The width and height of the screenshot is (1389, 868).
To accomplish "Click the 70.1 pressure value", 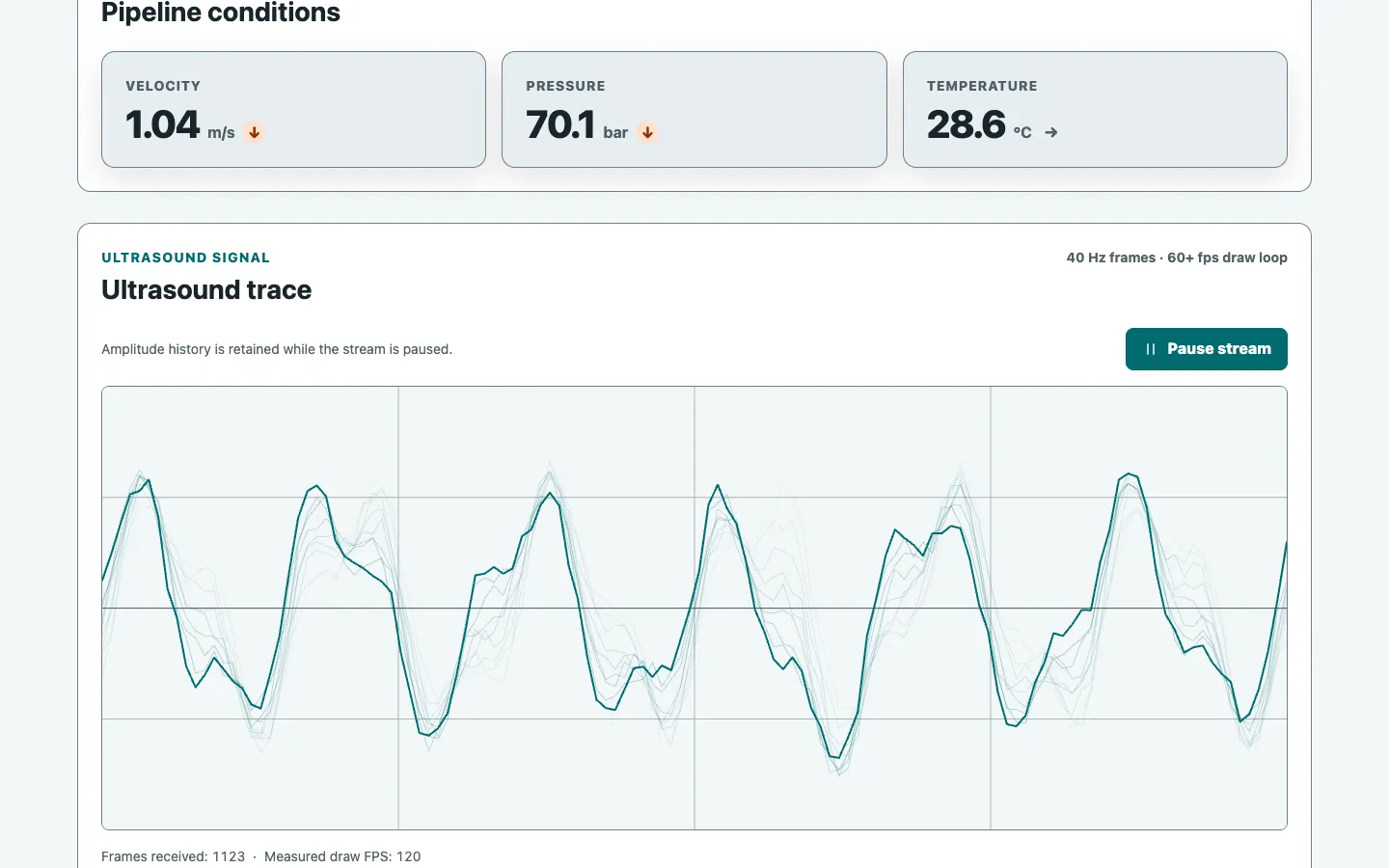I will tap(560, 124).
